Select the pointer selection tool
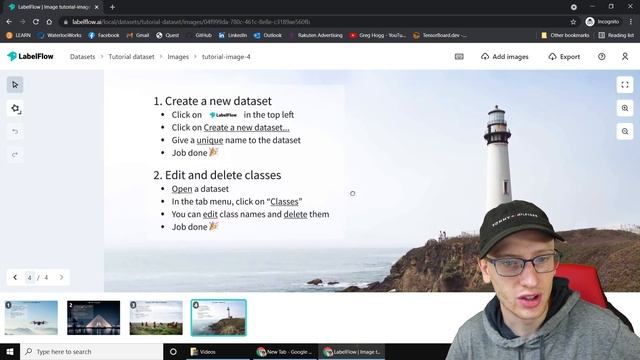The image size is (640, 360). pyautogui.click(x=15, y=85)
